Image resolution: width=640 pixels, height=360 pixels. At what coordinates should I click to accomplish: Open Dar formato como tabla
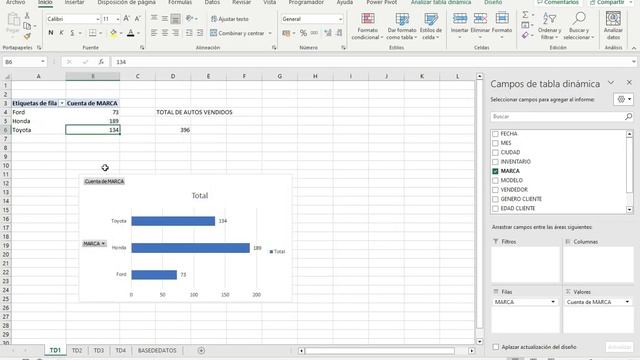click(402, 26)
